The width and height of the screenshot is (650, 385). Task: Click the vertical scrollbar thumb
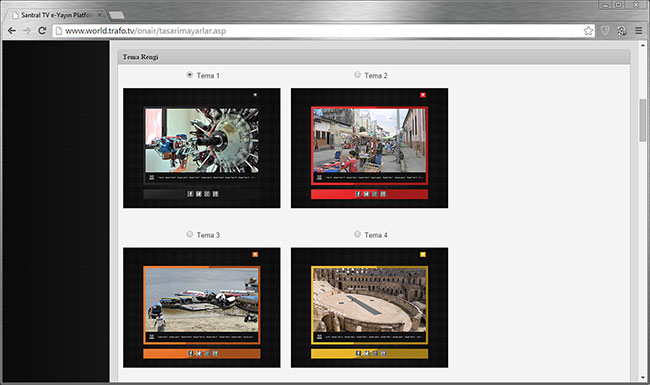tap(643, 120)
